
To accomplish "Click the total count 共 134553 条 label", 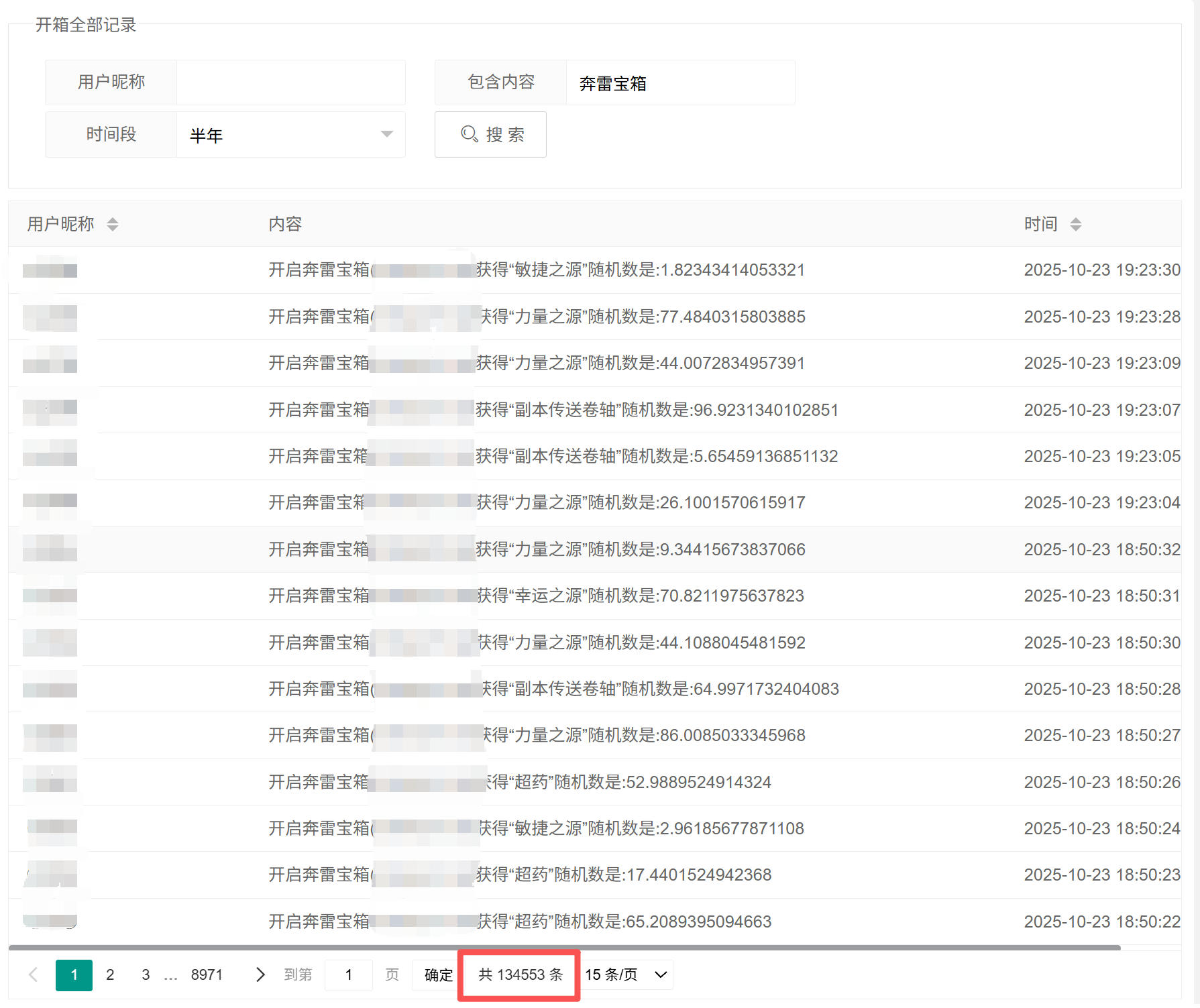I will pyautogui.click(x=520, y=974).
